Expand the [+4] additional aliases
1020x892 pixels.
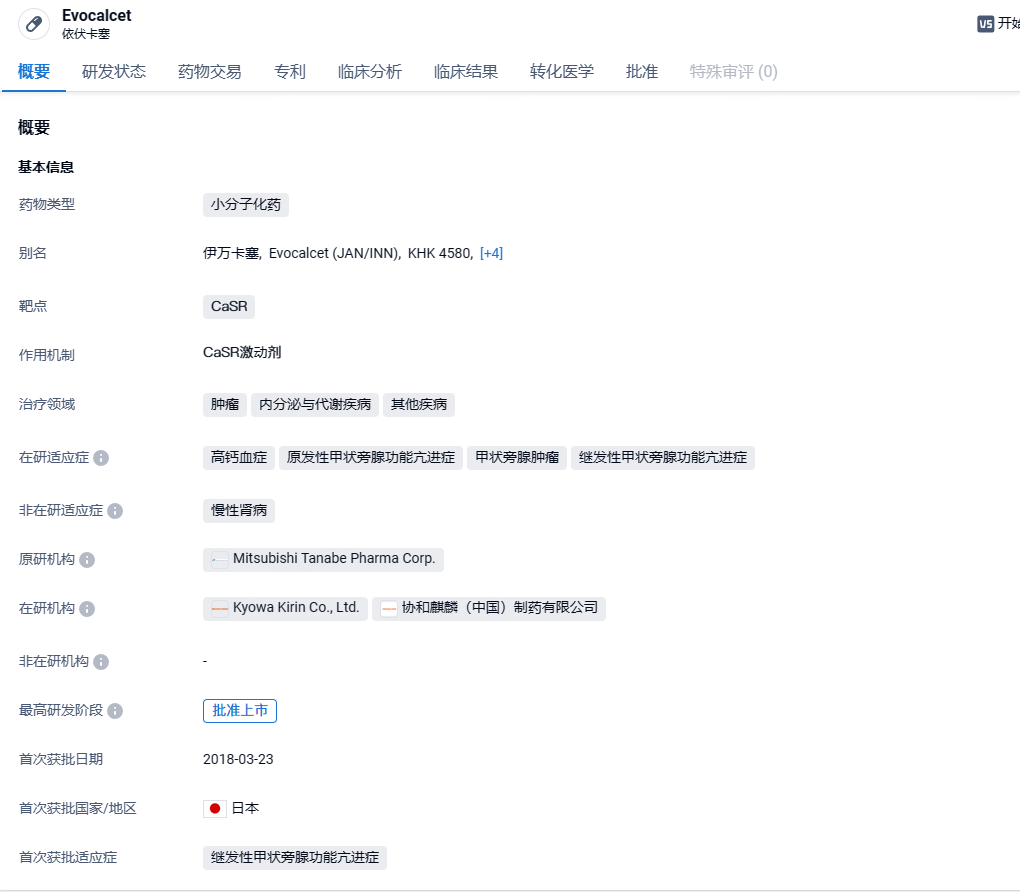[x=491, y=254]
